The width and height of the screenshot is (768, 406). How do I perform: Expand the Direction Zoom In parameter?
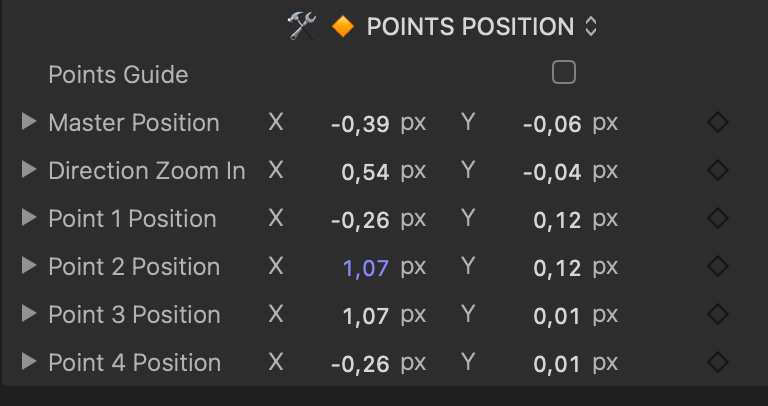29,171
